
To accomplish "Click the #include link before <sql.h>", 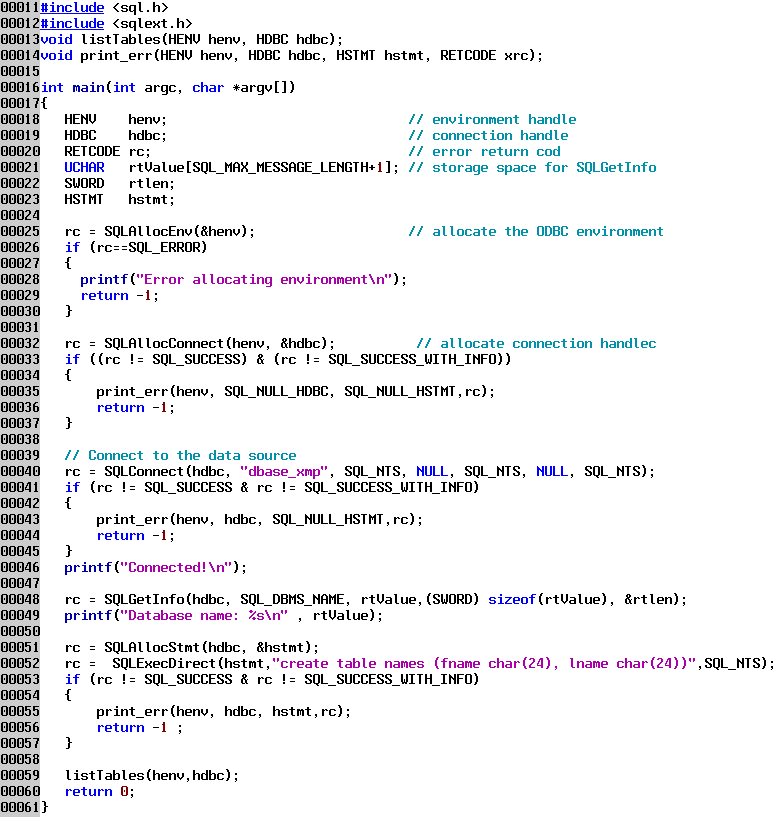I will (x=72, y=8).
